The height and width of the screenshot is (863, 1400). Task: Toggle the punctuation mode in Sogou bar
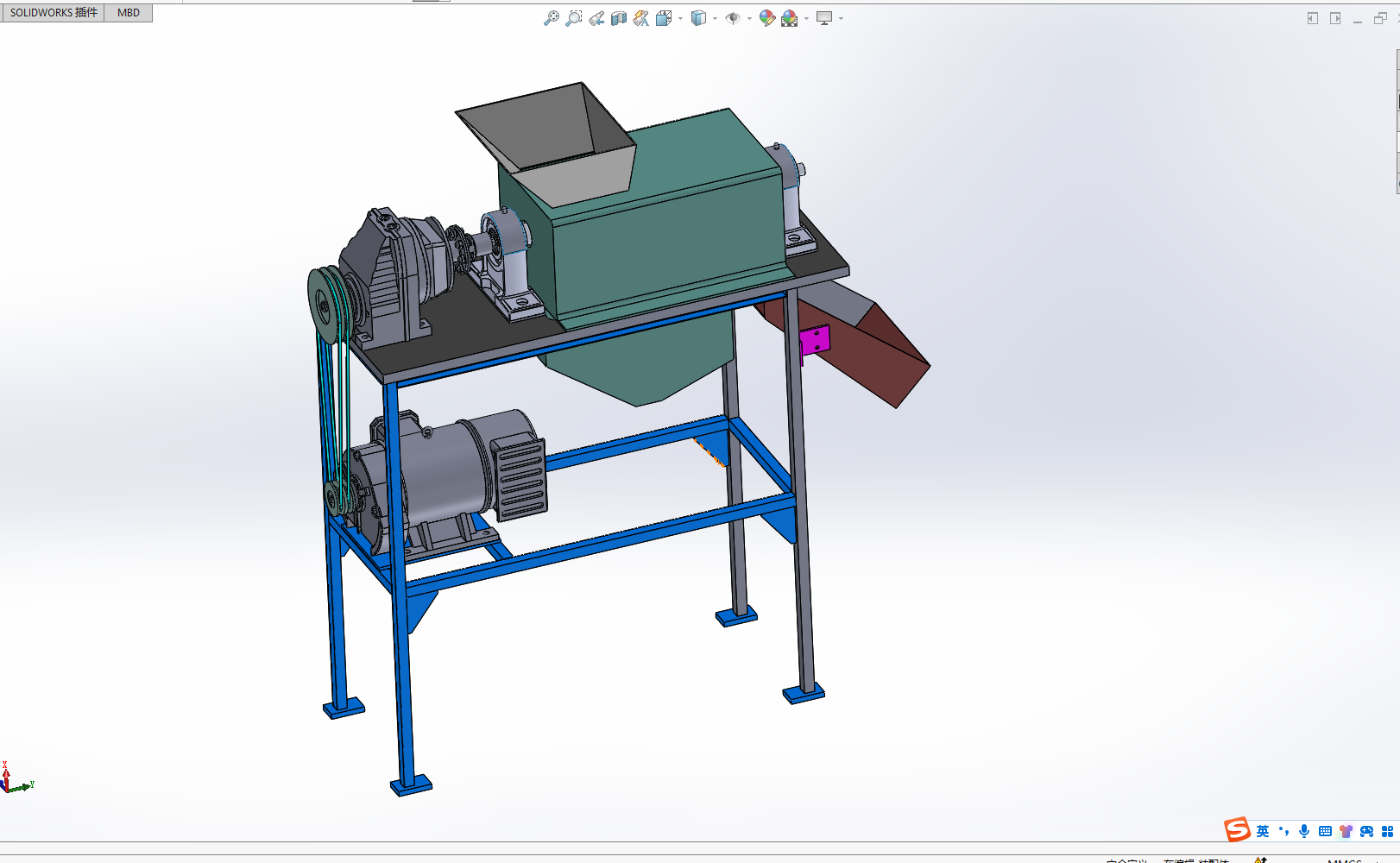click(x=1283, y=831)
